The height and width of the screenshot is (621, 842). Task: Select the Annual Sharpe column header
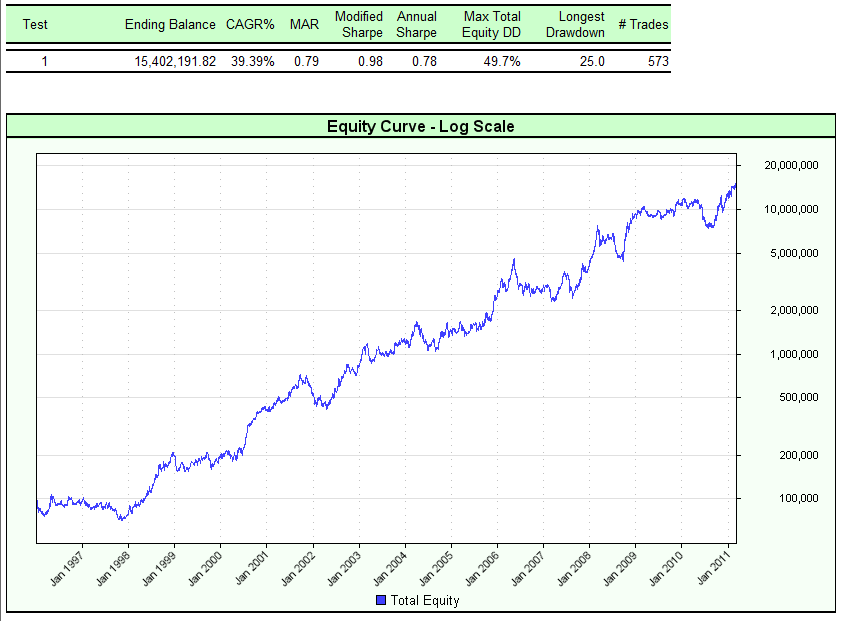[416, 25]
